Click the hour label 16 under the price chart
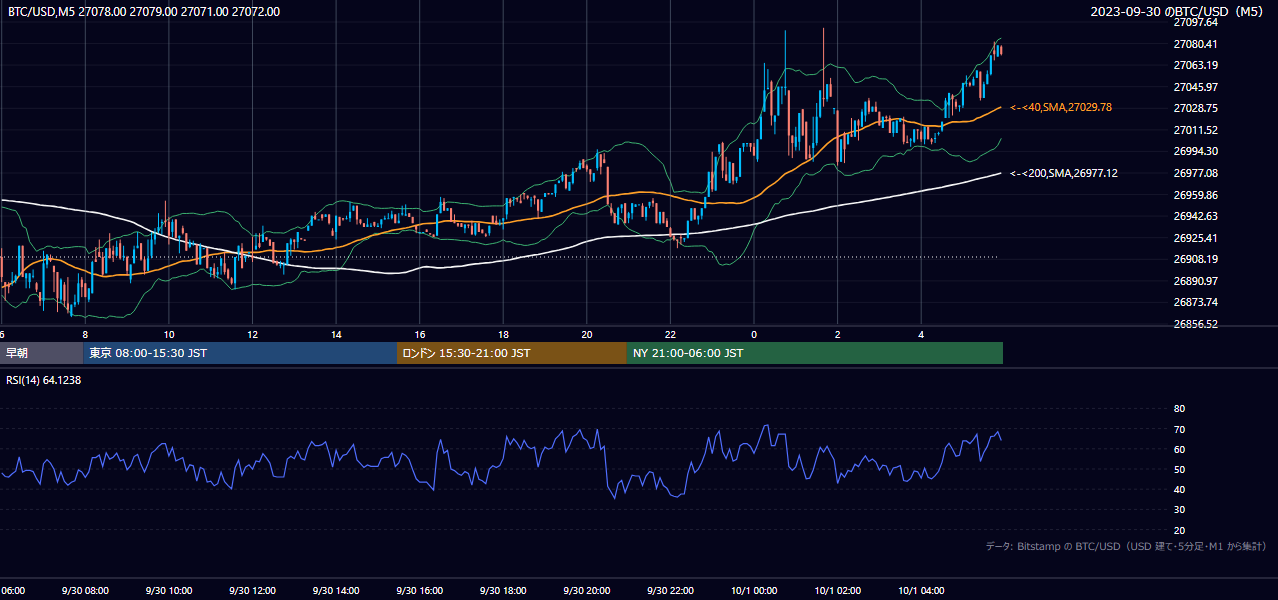 click(420, 334)
